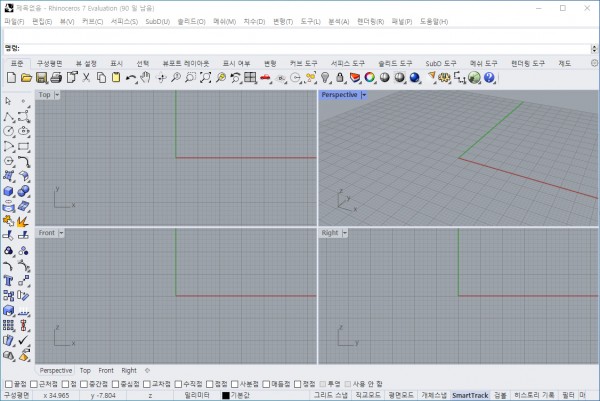Click the Join puzzle piece tool
600x401 pixels.
(x=9, y=221)
